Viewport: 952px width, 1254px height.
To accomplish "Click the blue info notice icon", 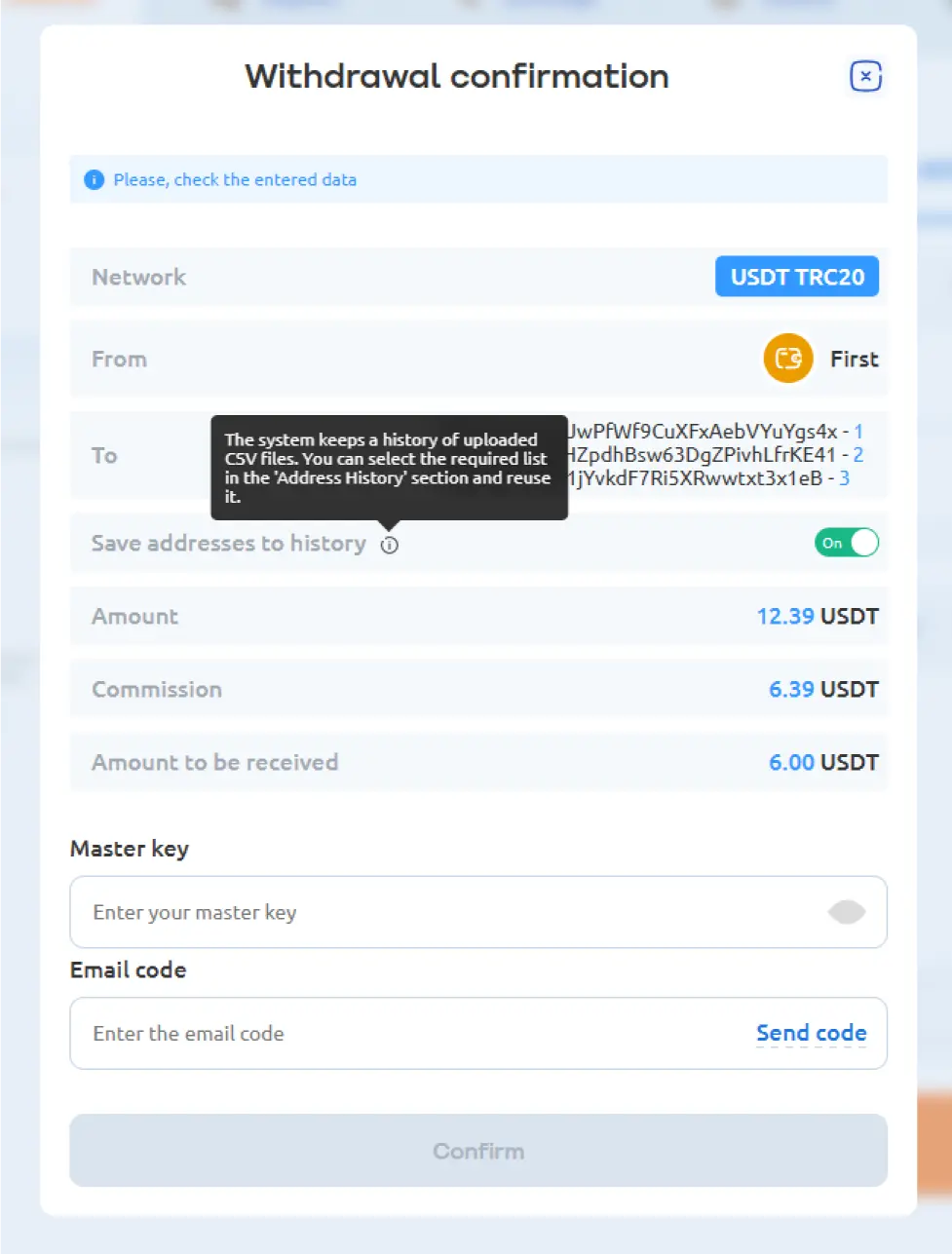I will tap(94, 179).
